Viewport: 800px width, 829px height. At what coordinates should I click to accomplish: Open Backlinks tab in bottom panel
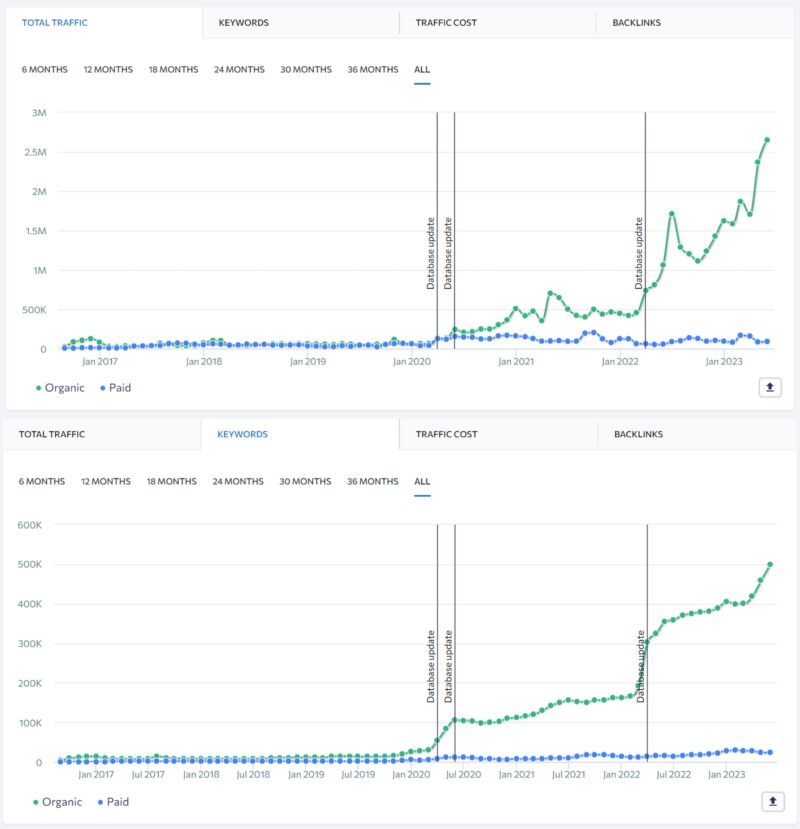[x=638, y=435]
